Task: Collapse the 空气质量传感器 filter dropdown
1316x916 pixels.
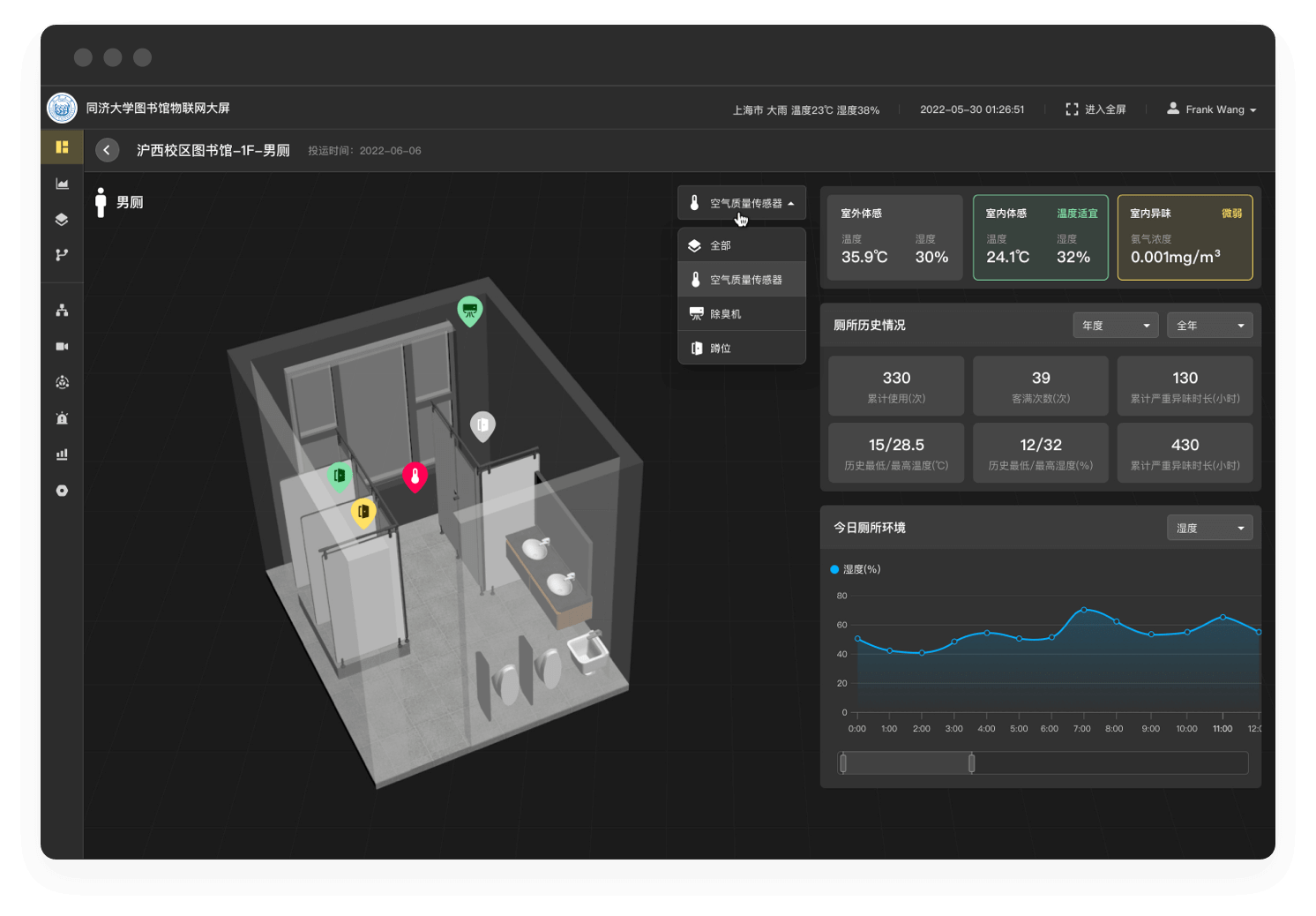Action: (x=742, y=203)
